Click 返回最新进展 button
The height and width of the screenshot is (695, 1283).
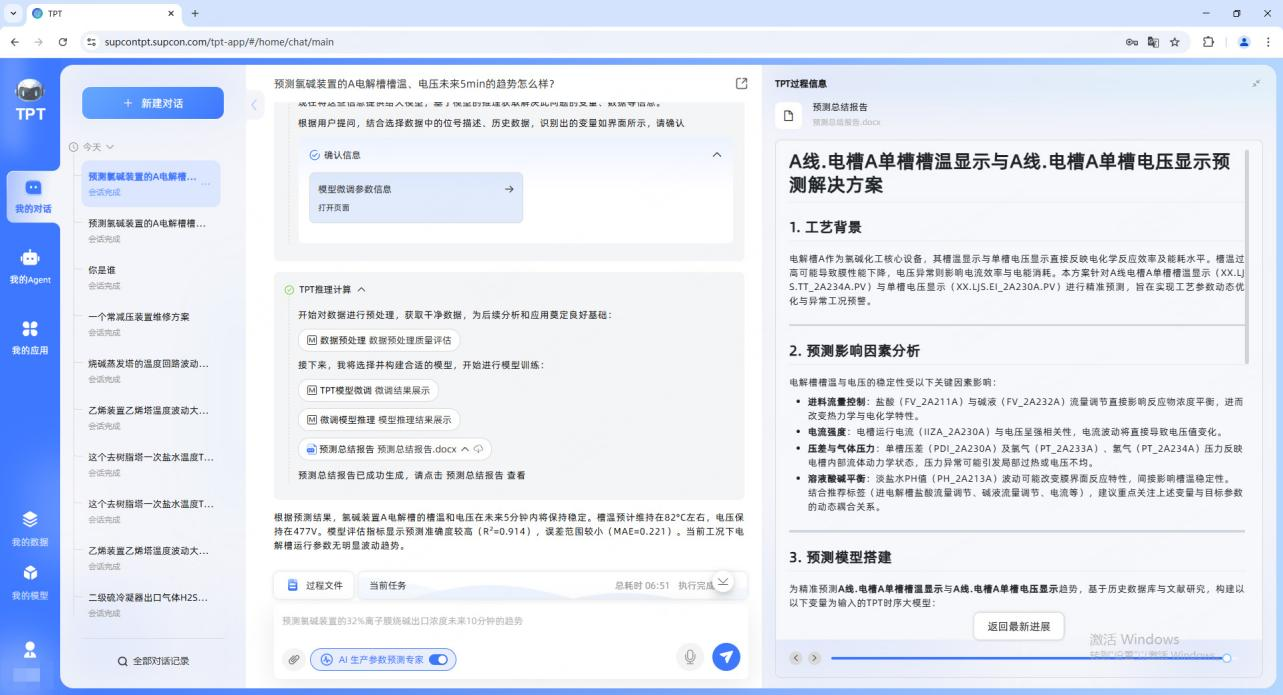1018,627
